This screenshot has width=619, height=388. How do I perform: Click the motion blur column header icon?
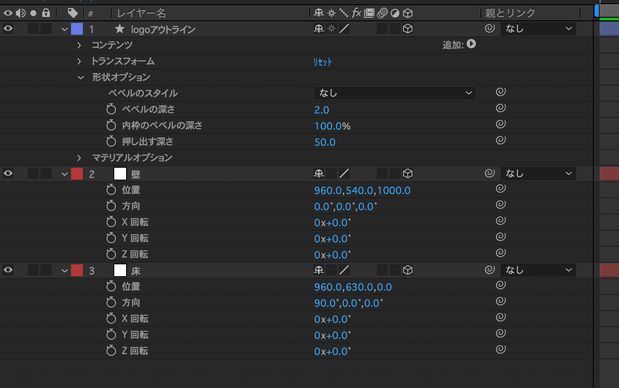[x=382, y=13]
